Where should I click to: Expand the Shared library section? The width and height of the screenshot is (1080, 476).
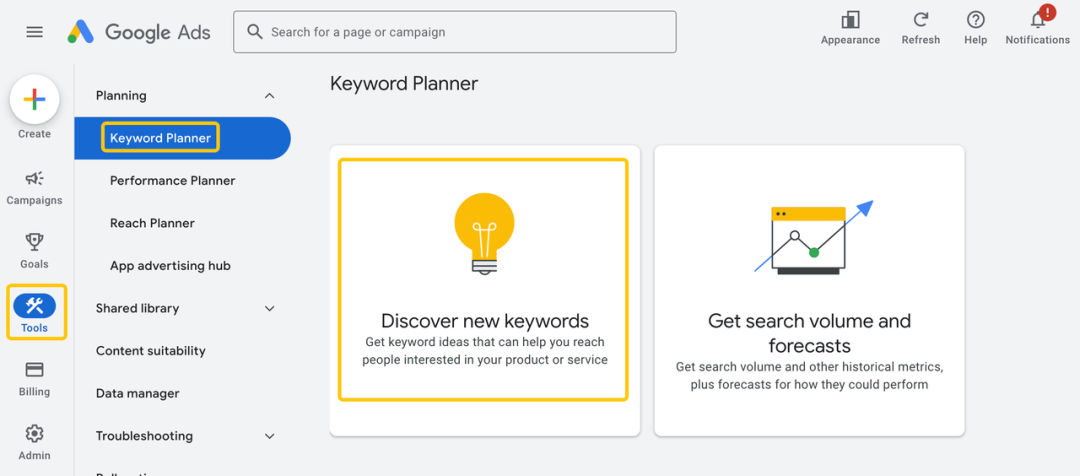[x=270, y=309]
